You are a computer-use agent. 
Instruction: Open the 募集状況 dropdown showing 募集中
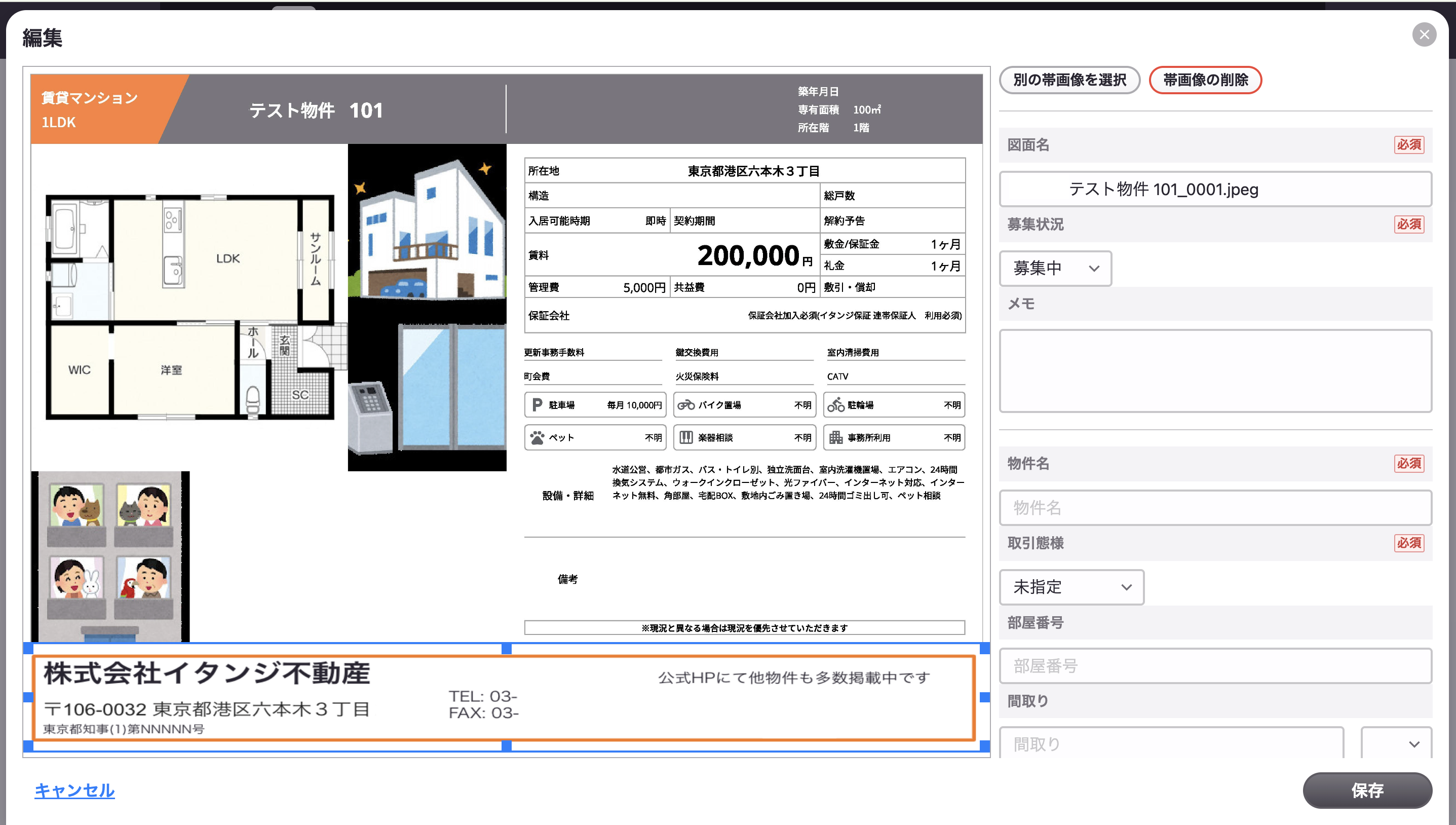click(x=1055, y=268)
